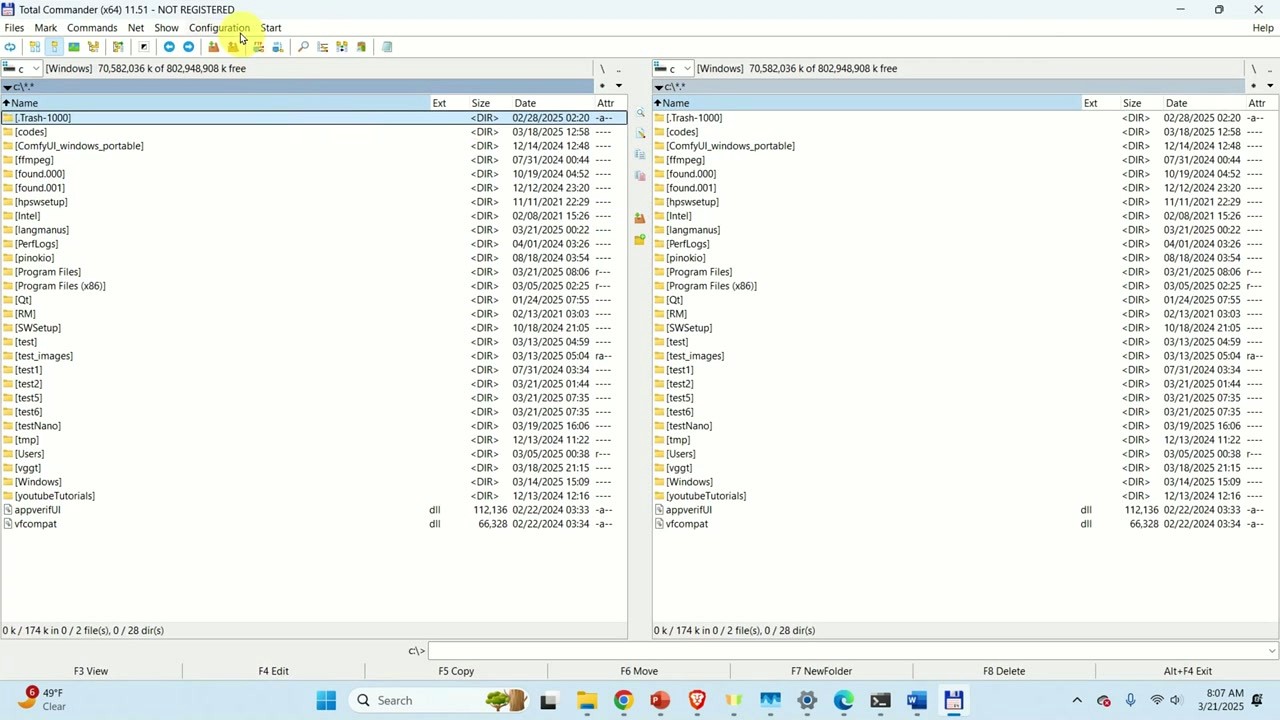The width and height of the screenshot is (1280, 720).
Task: Open the Search files magnifier in top toolbar
Action: point(303,47)
